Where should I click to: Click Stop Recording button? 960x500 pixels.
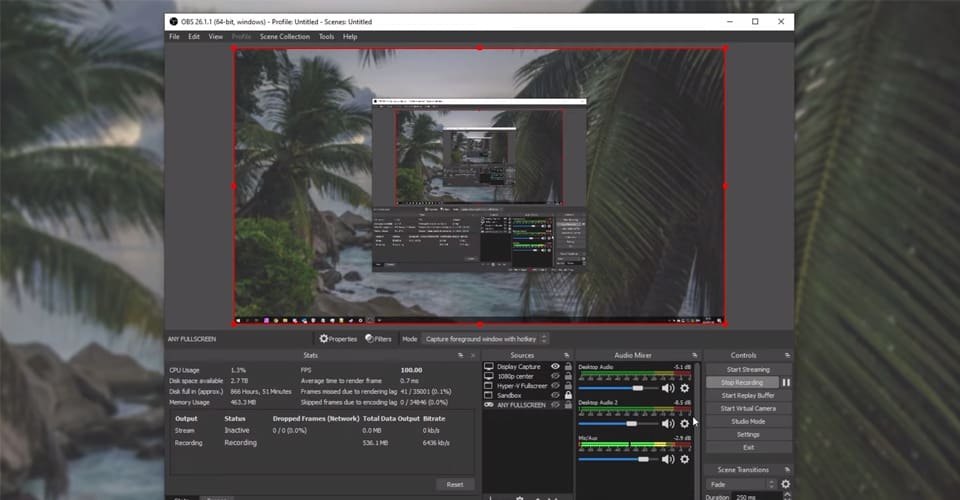click(x=742, y=382)
